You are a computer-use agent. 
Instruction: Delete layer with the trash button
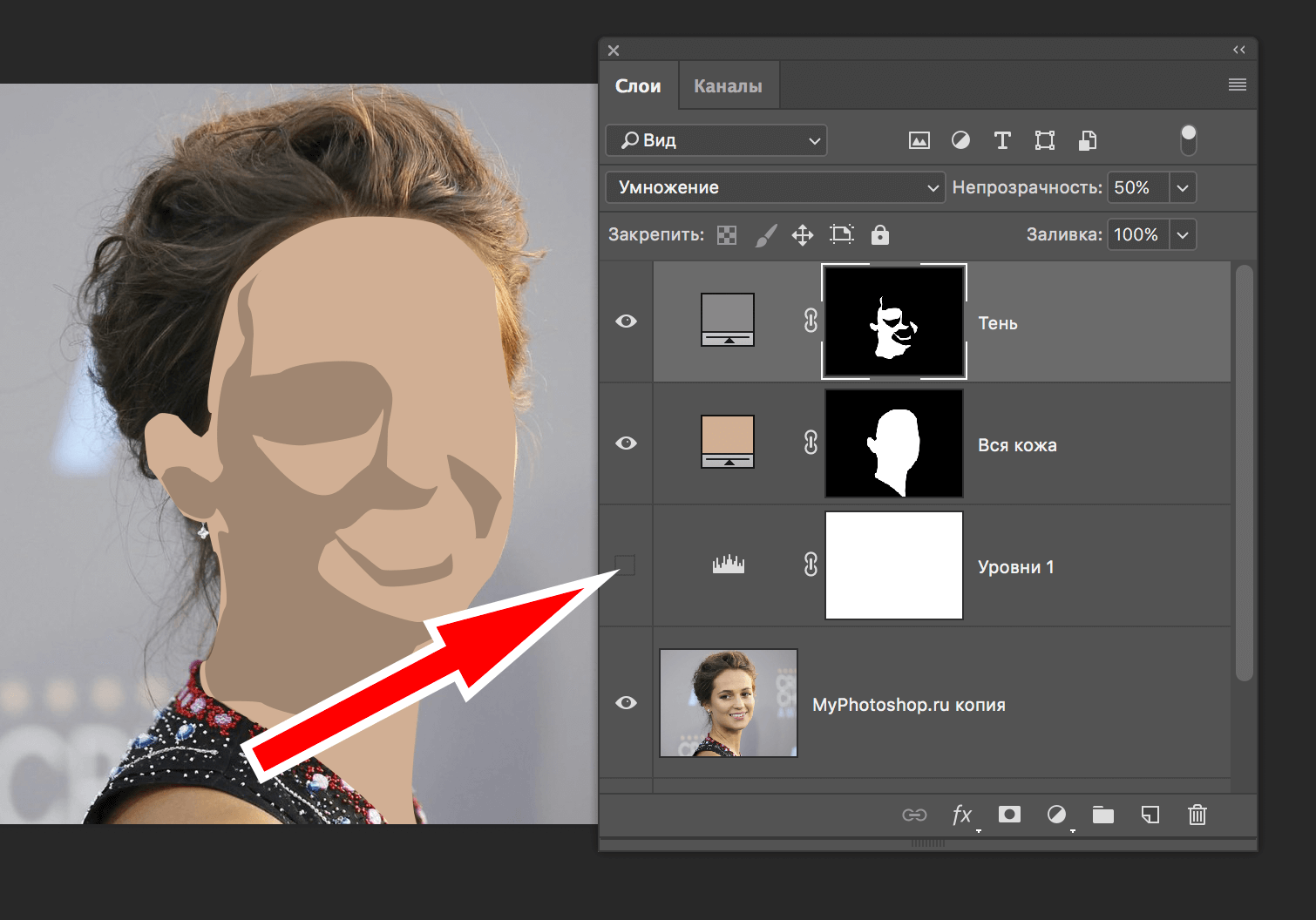(1197, 815)
